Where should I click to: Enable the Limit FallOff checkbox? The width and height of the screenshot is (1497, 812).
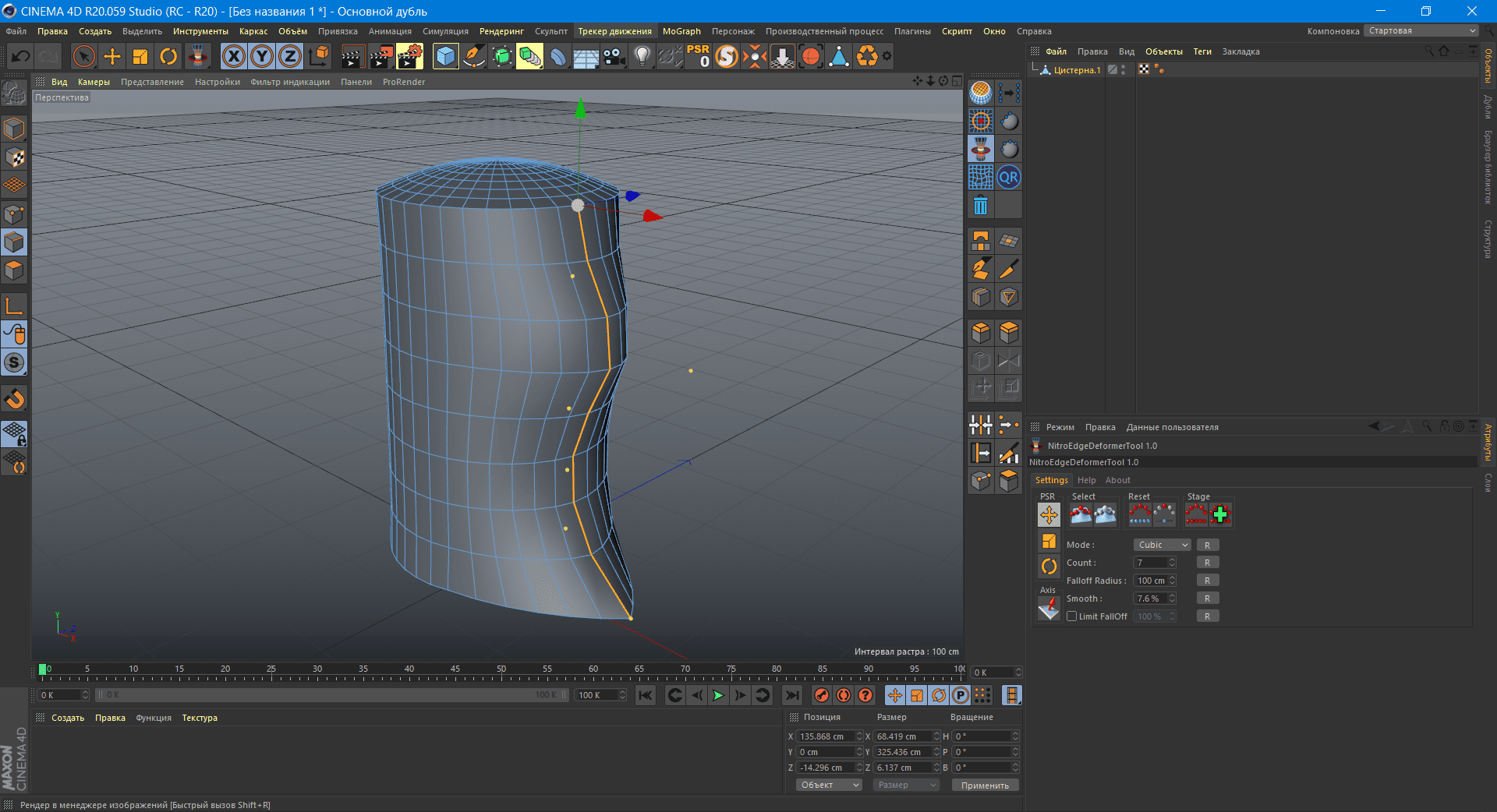[1072, 616]
